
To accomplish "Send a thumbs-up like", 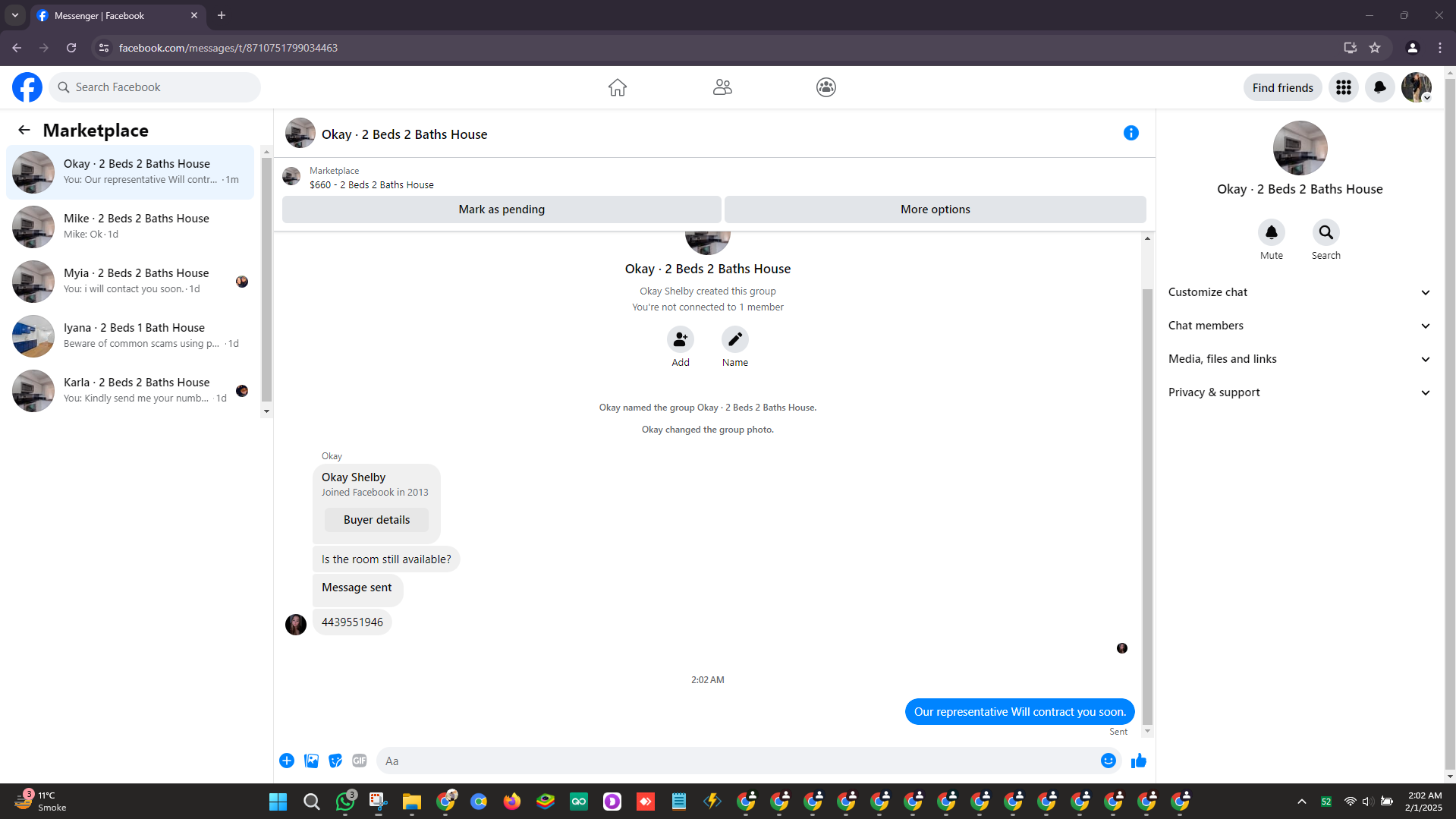I will (1138, 761).
